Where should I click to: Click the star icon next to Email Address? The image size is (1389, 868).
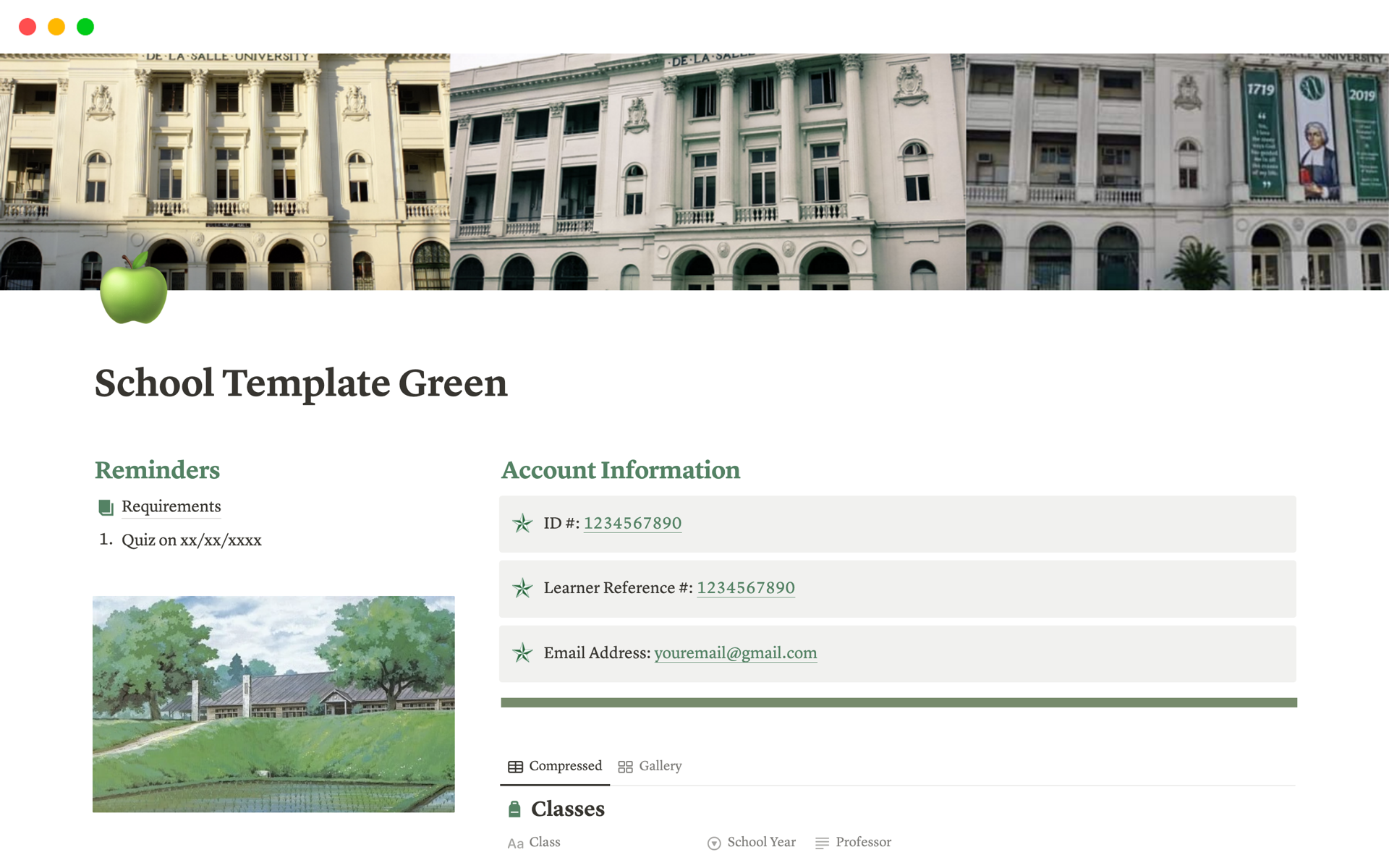[521, 652]
